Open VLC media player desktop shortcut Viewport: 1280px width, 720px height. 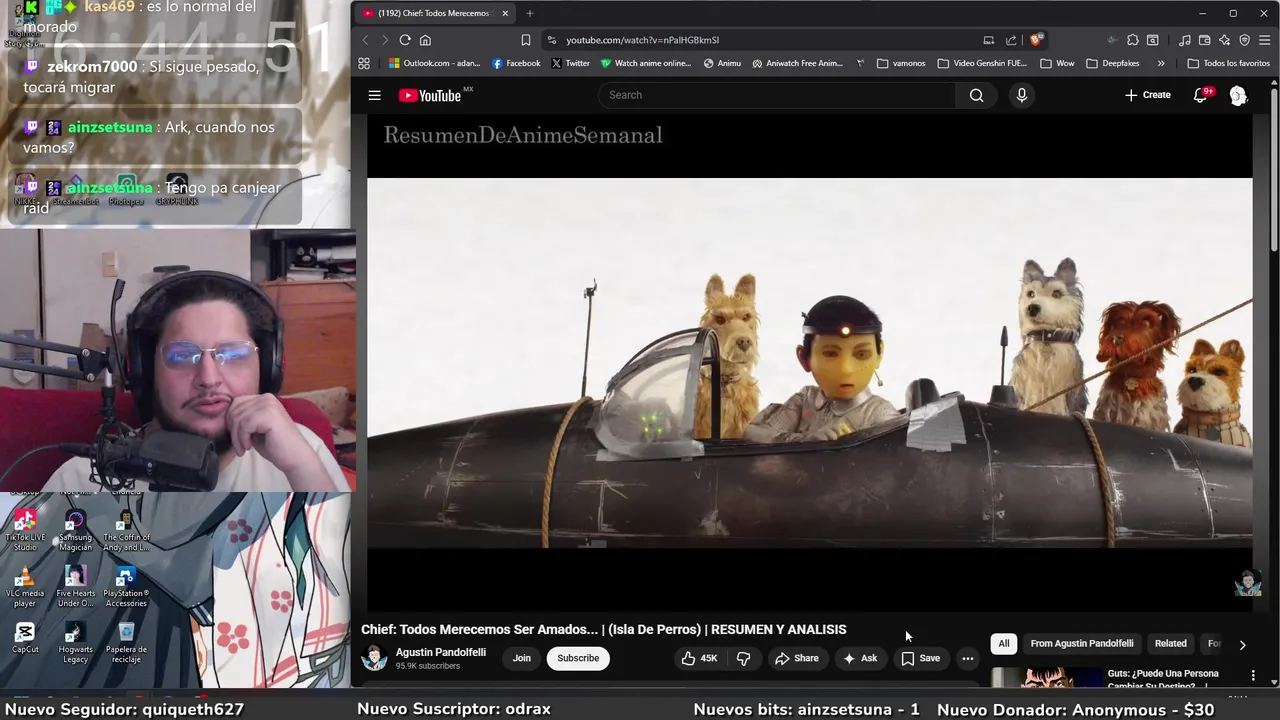click(x=25, y=587)
